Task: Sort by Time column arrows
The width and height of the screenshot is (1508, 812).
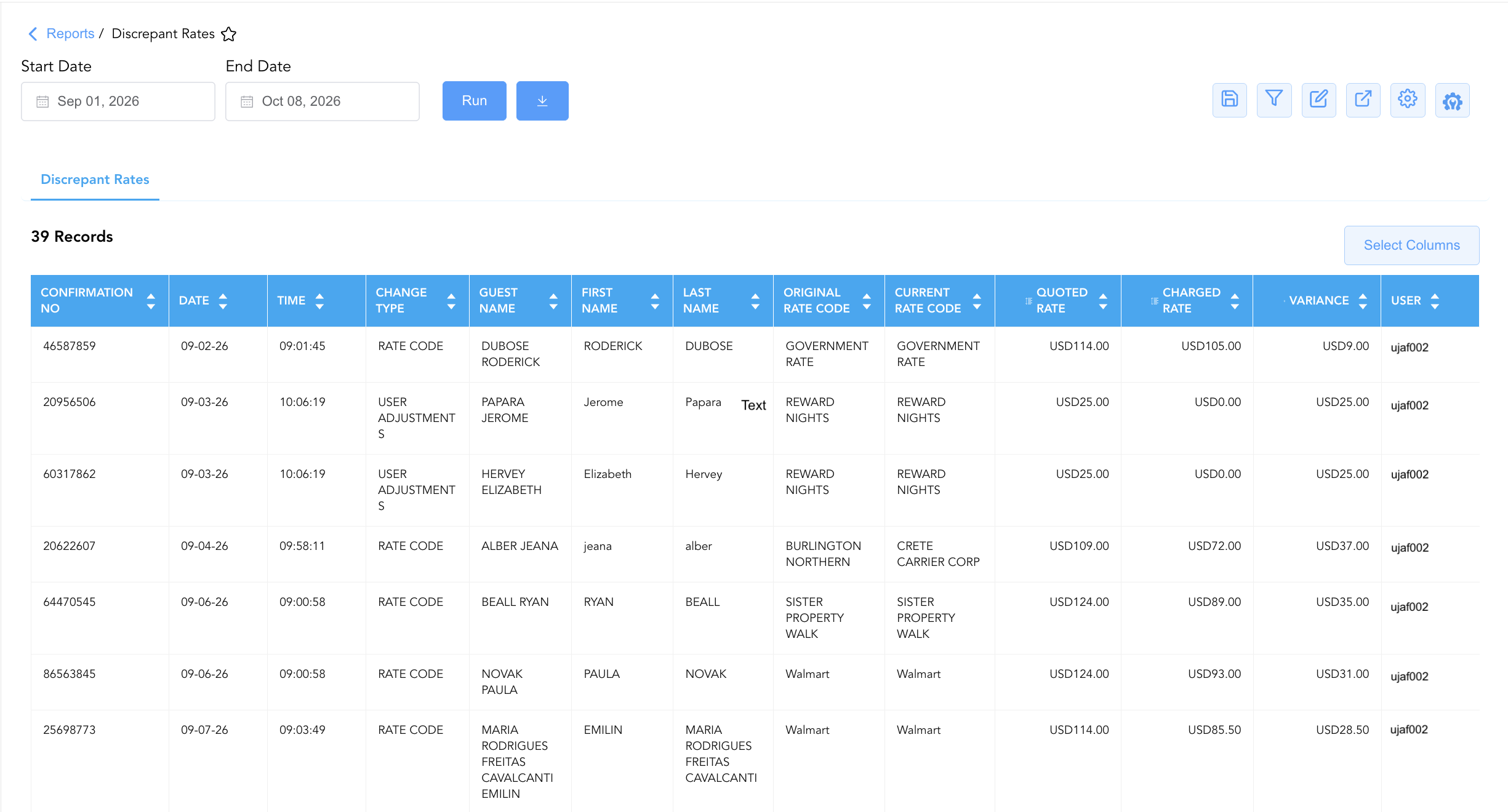Action: click(319, 301)
